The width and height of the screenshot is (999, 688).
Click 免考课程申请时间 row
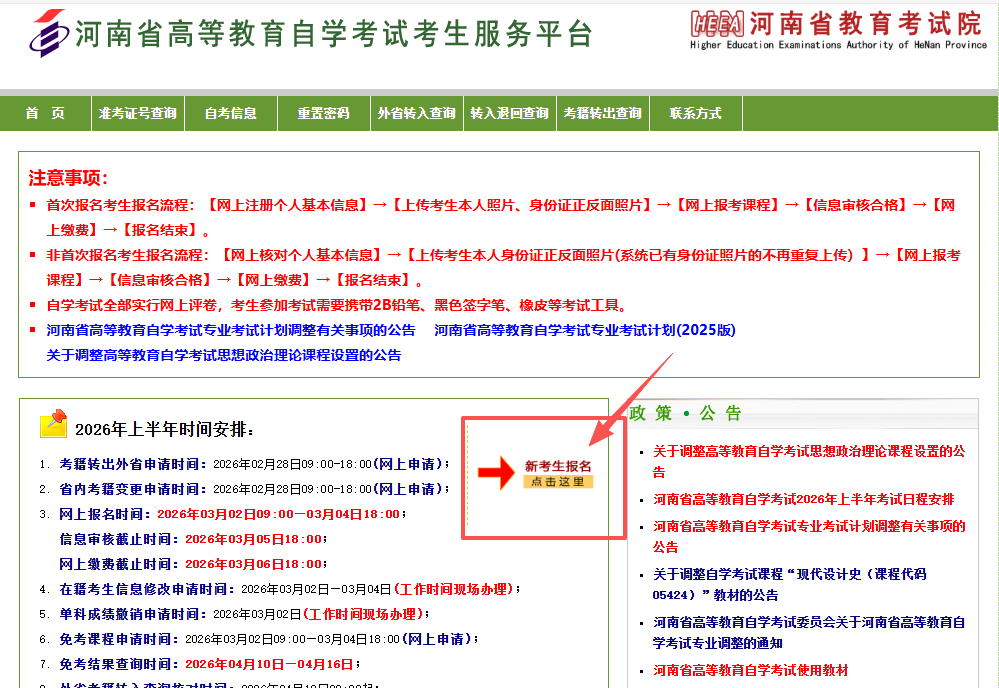(268, 639)
